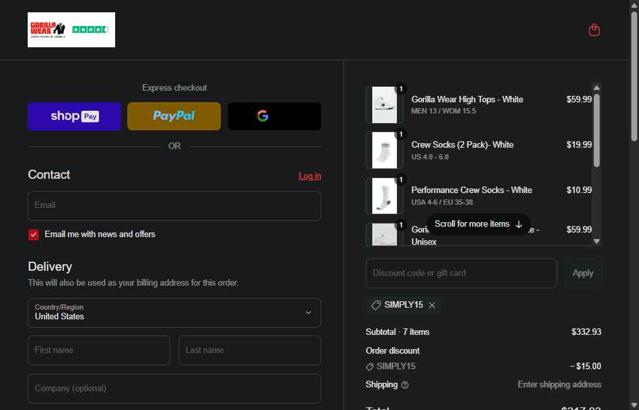Click Scroll for more items button

(478, 224)
